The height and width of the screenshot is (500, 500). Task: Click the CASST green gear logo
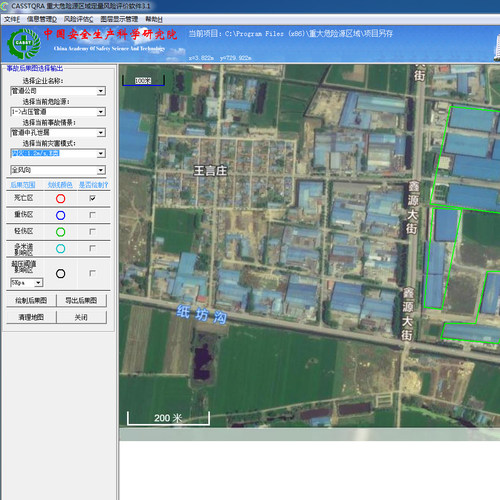[x=24, y=43]
